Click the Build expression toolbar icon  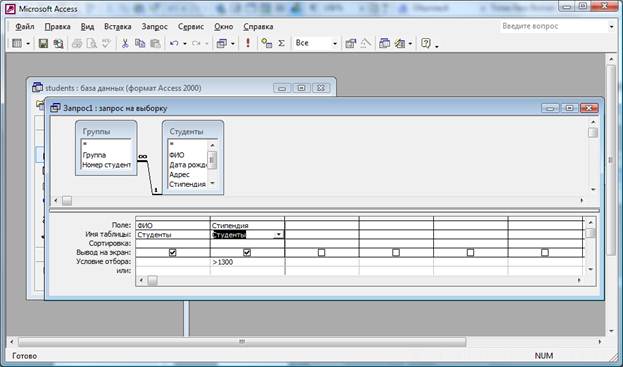pos(365,43)
